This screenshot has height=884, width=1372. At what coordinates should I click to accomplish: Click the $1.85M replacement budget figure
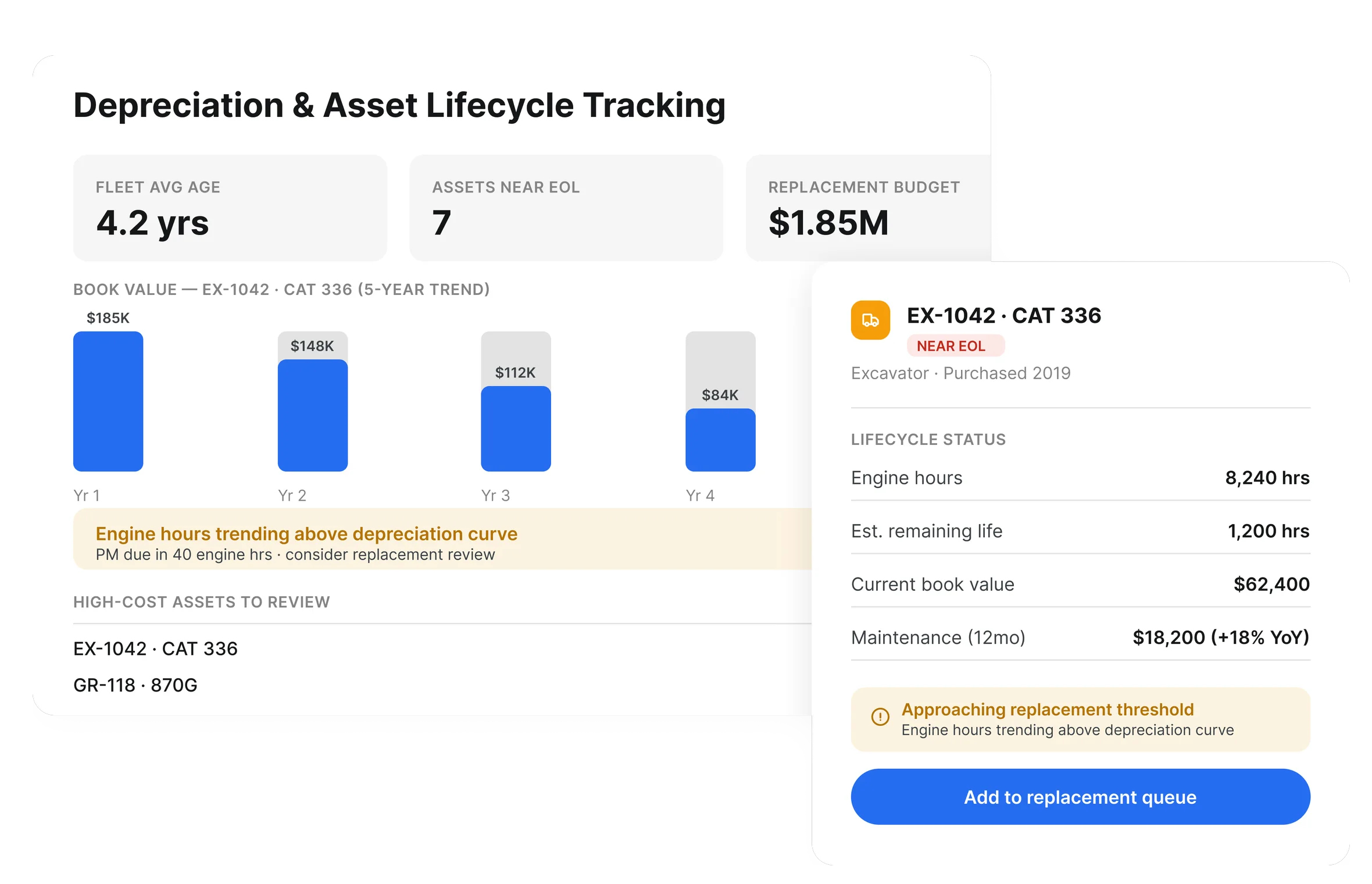[828, 223]
